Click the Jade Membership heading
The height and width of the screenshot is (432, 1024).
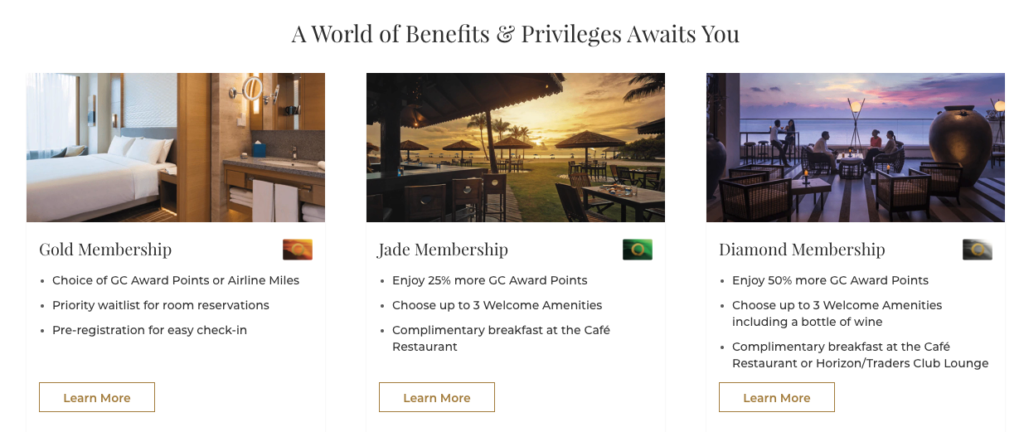(443, 249)
